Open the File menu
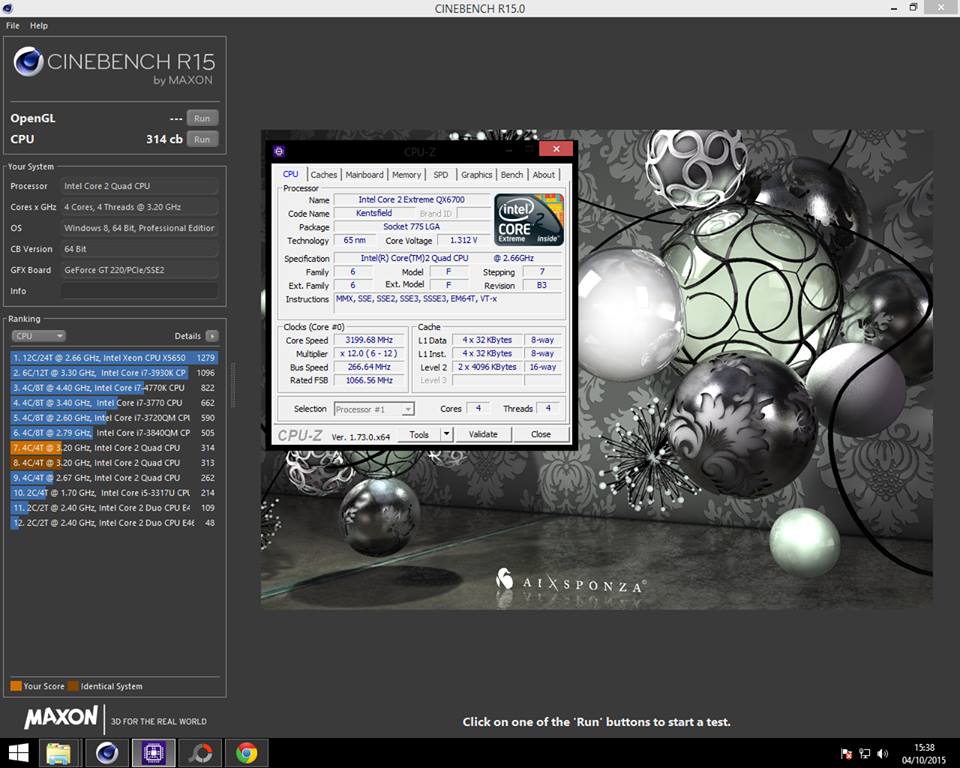Image resolution: width=960 pixels, height=768 pixels. (12, 26)
